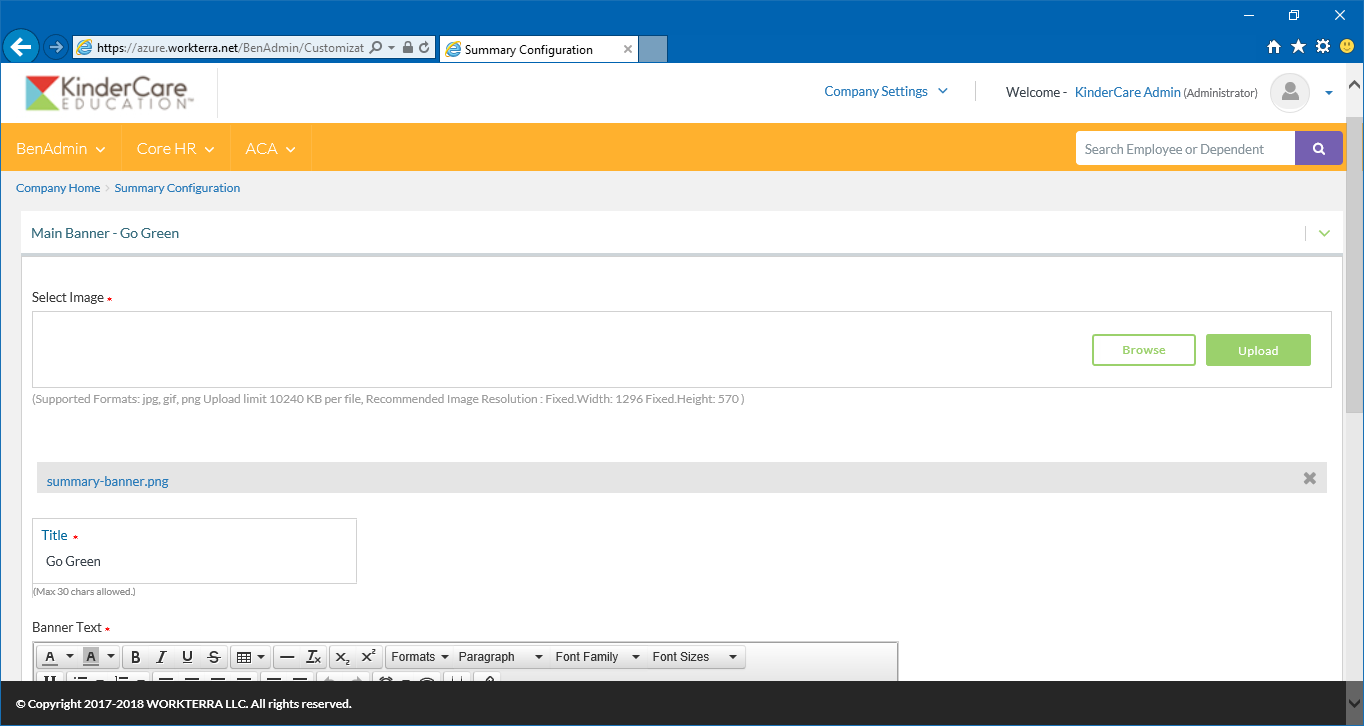Expand the Paragraph style dropdown
The height and width of the screenshot is (726, 1364).
click(500, 657)
